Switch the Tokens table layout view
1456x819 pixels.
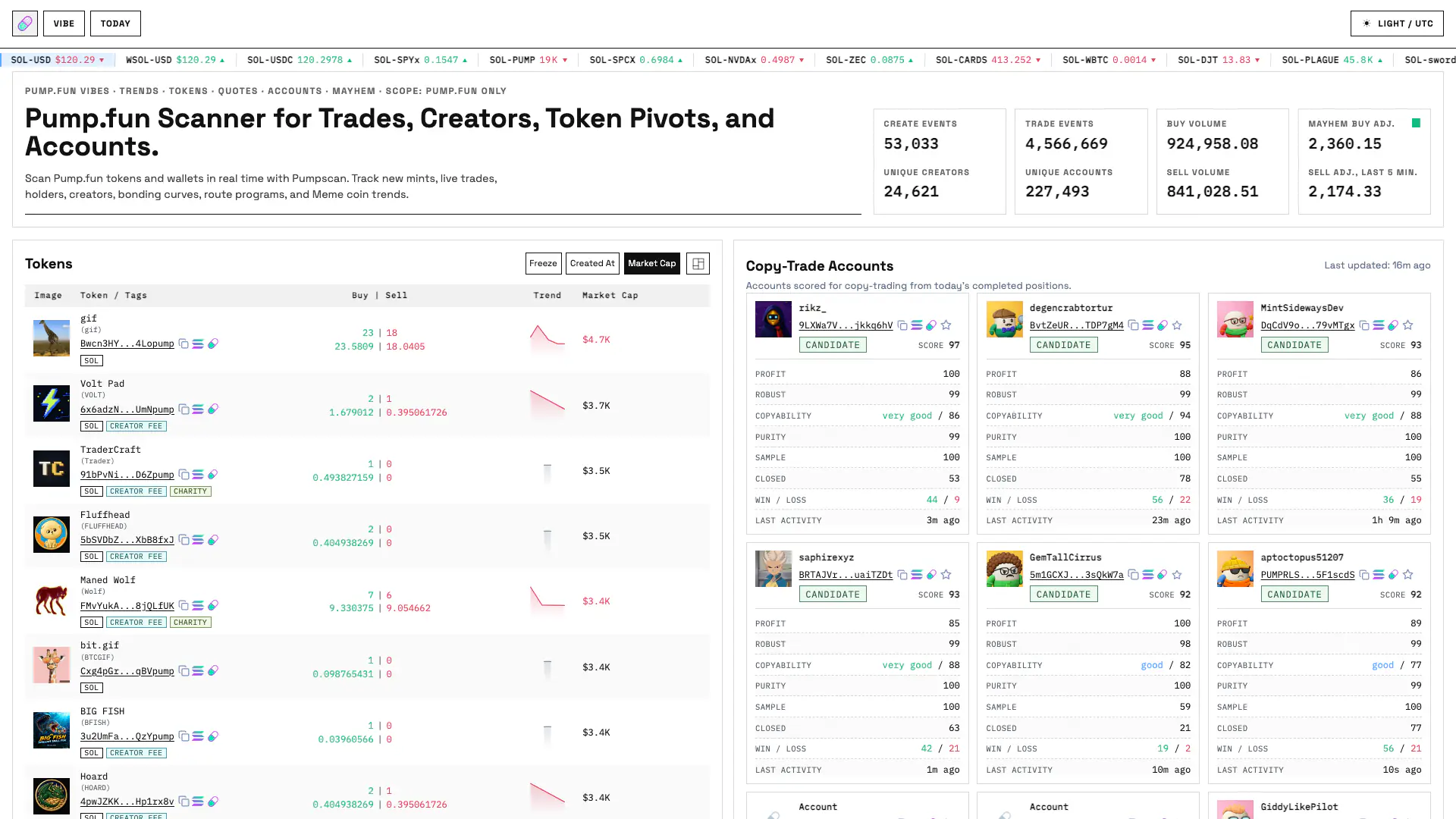point(698,263)
